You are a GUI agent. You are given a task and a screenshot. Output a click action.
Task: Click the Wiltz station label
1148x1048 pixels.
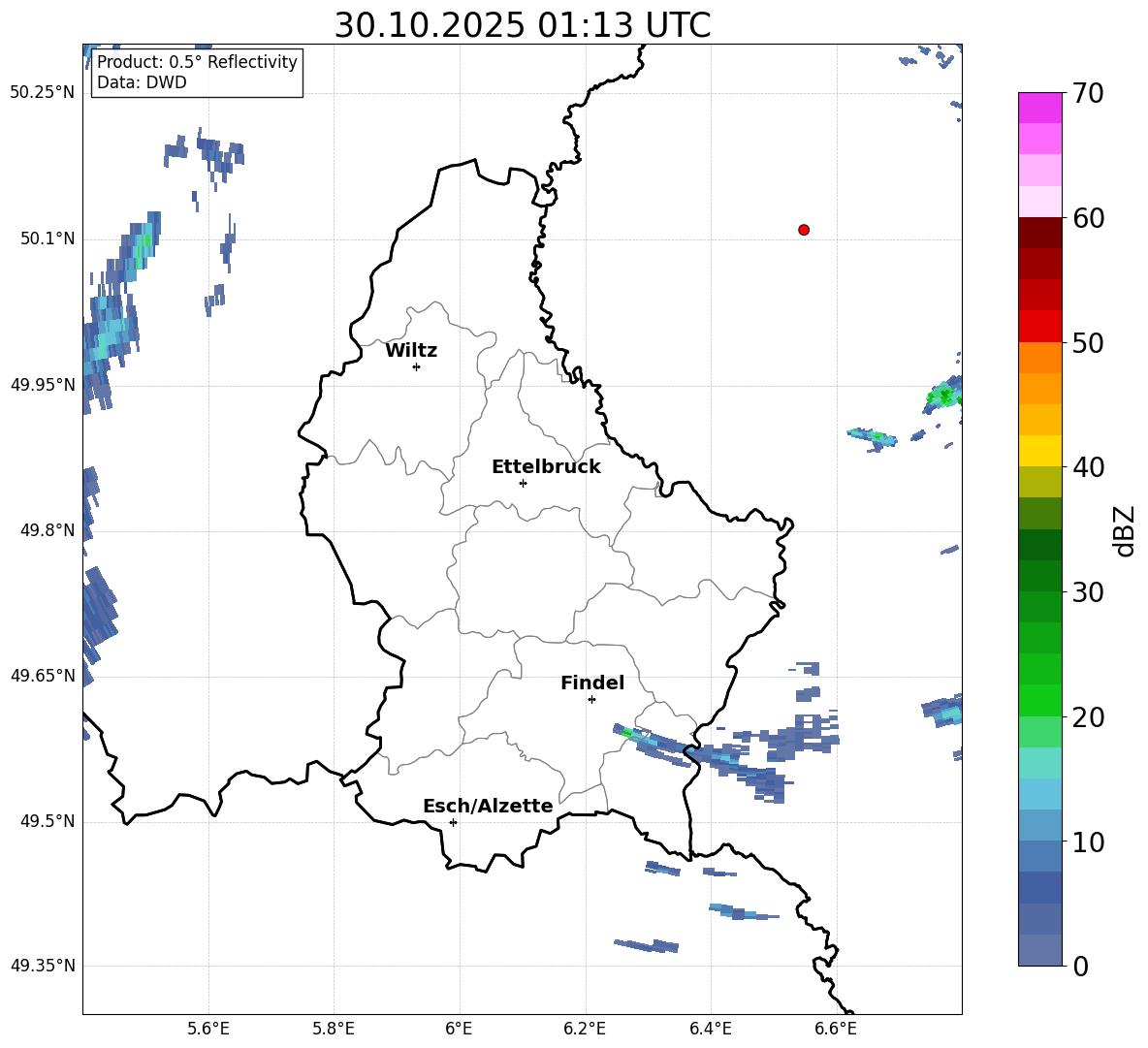(x=411, y=351)
